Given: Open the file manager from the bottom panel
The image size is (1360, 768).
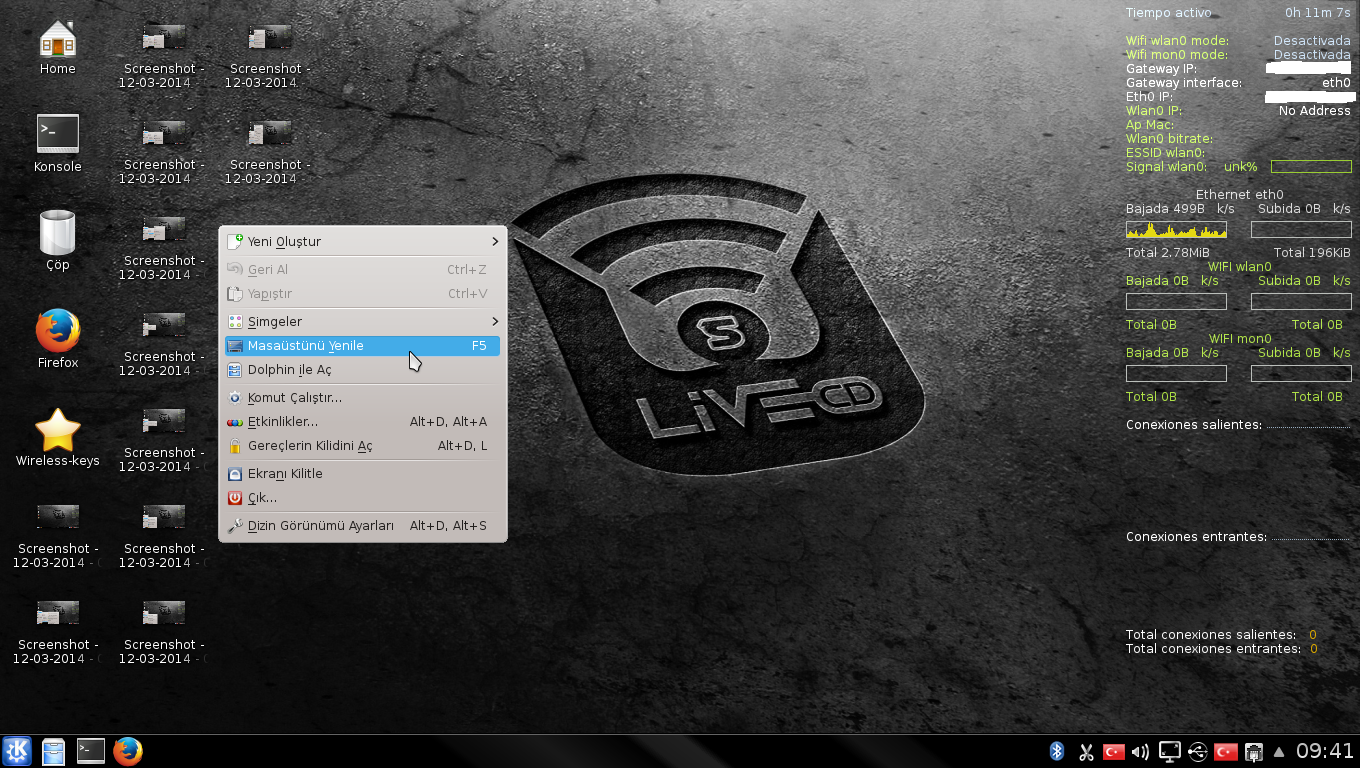Looking at the screenshot, I should coord(53,751).
